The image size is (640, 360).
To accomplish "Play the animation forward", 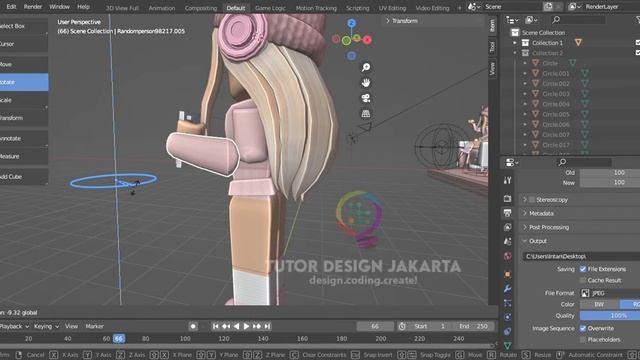I will click(x=246, y=326).
